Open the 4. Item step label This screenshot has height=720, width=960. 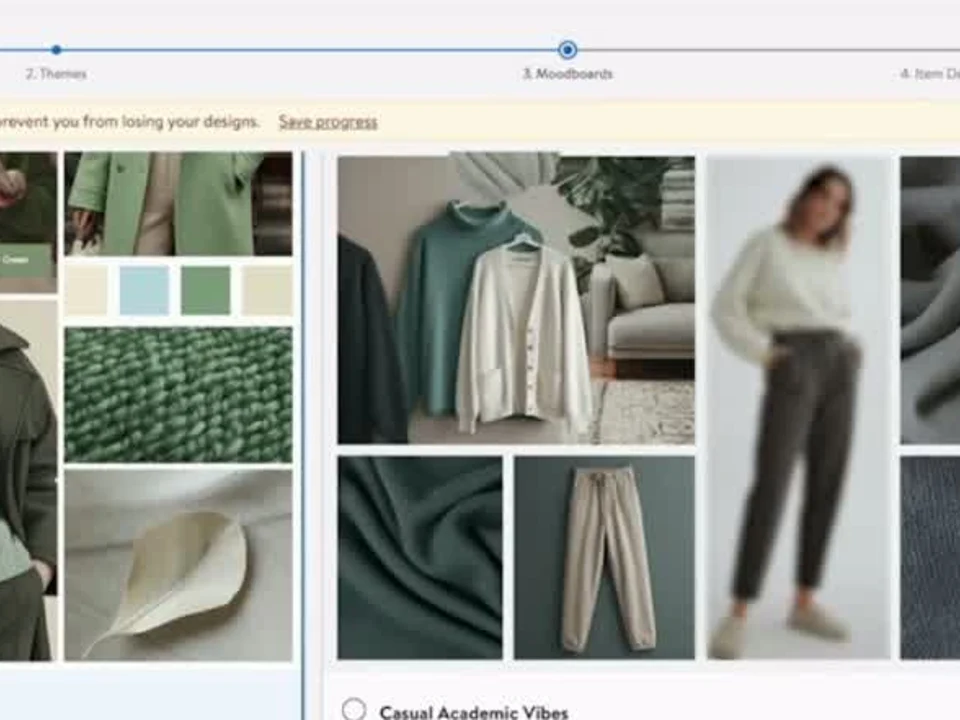(929, 74)
